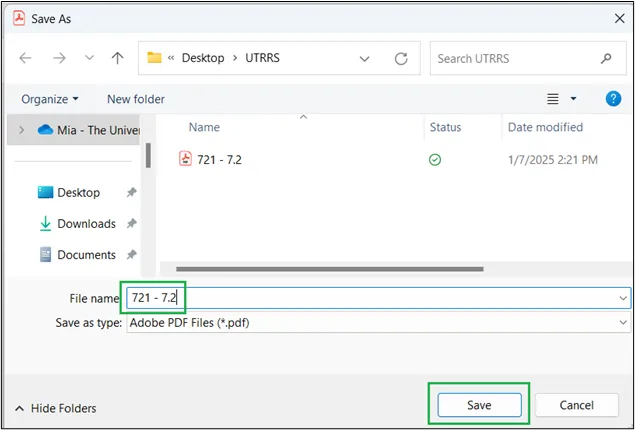Image resolution: width=635 pixels, height=430 pixels.
Task: Open the Save as type dropdown
Action: click(x=623, y=323)
